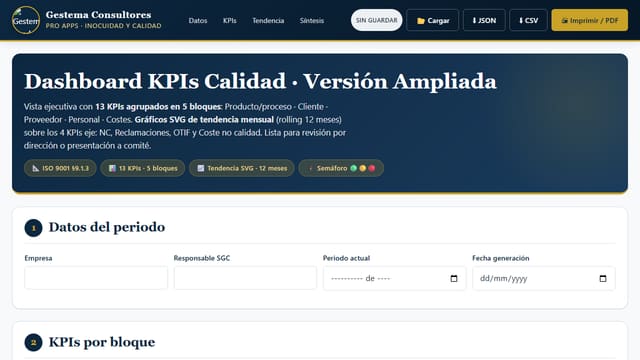Click the 'Datos del periodo' heading

click(107, 227)
